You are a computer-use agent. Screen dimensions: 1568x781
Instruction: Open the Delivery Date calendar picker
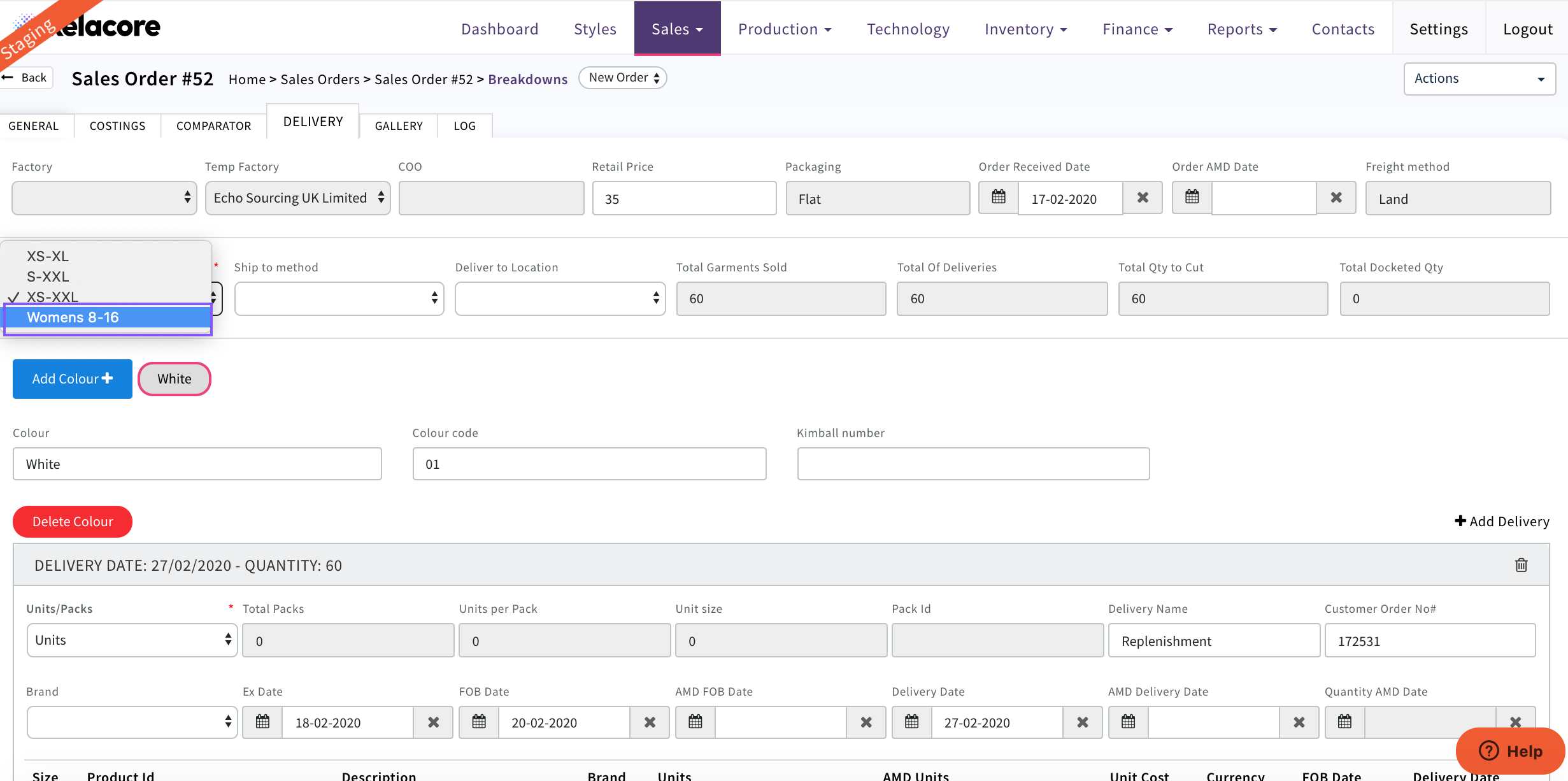coord(912,722)
